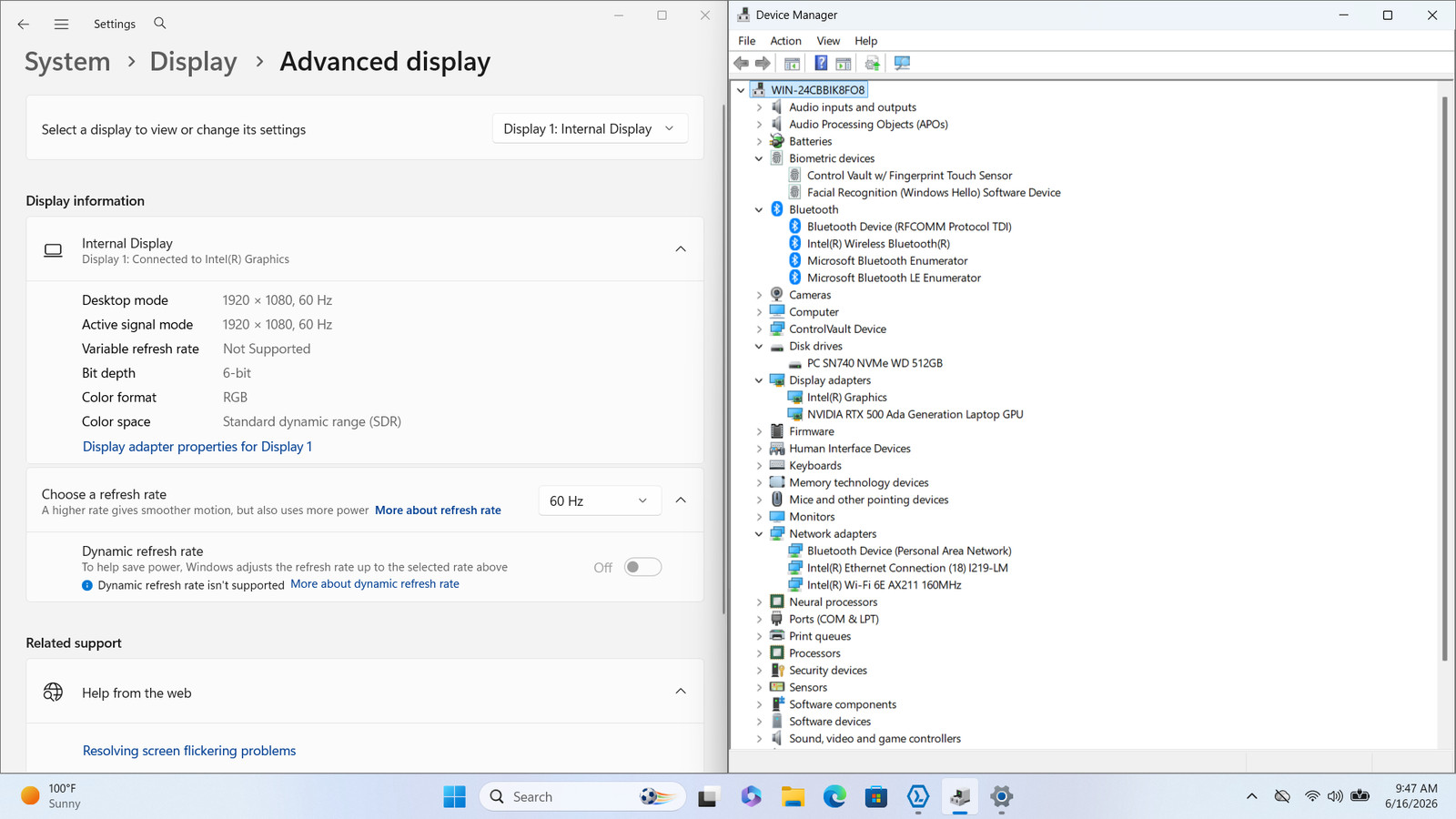Click the Display breadcrumb
This screenshot has height=819, width=1456.
193,62
